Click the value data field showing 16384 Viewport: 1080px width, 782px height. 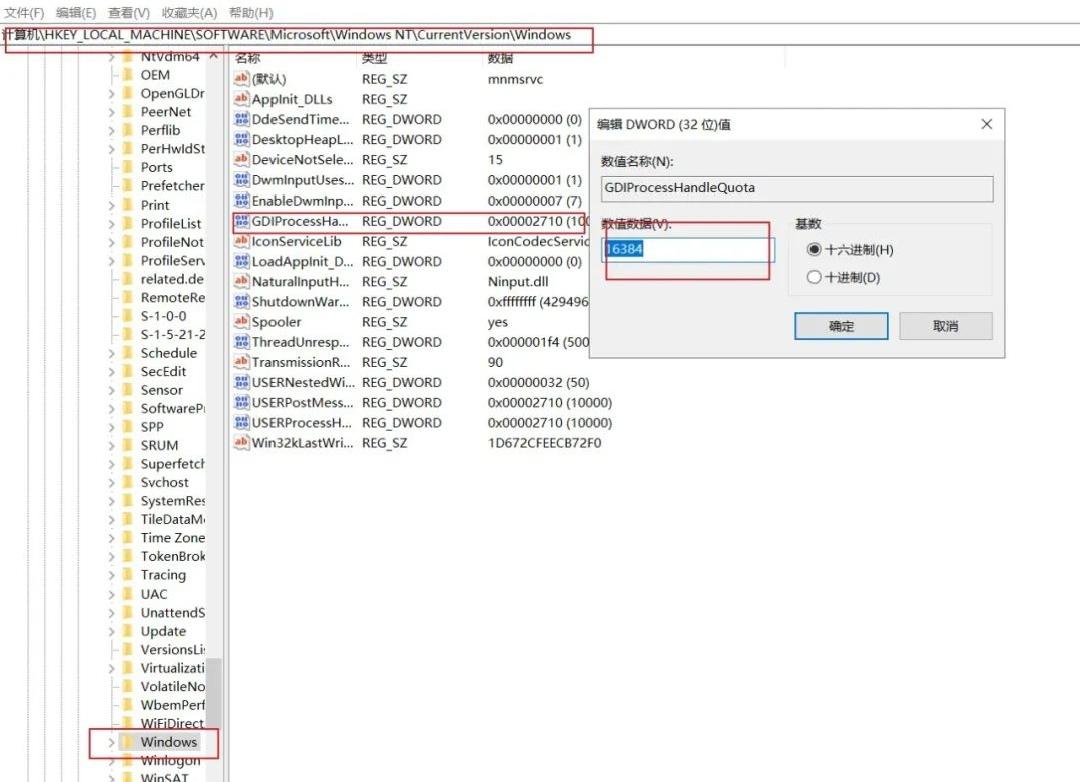(689, 249)
